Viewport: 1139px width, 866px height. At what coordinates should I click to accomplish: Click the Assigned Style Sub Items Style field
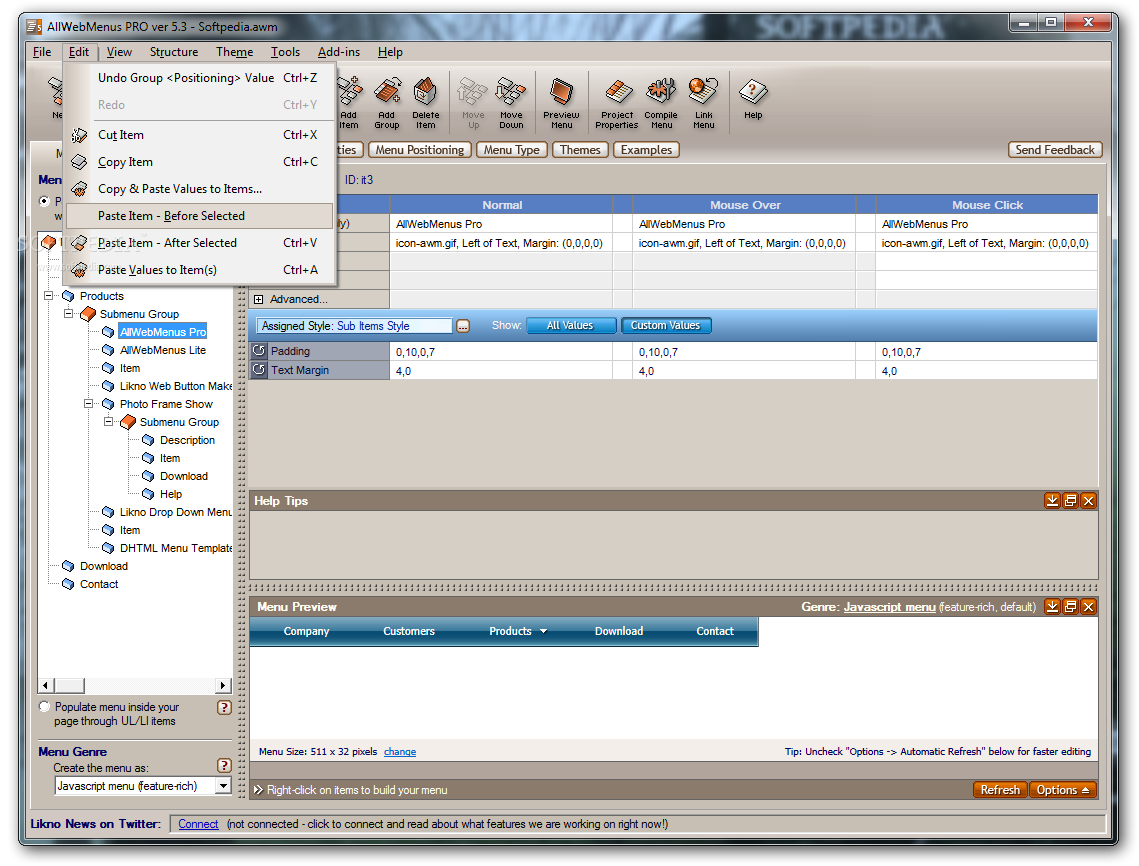pyautogui.click(x=354, y=326)
